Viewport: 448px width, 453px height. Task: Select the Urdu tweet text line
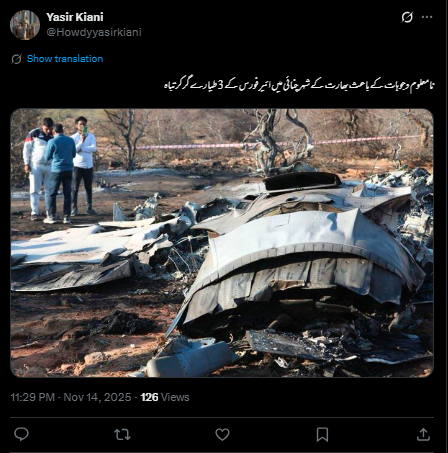[299, 85]
